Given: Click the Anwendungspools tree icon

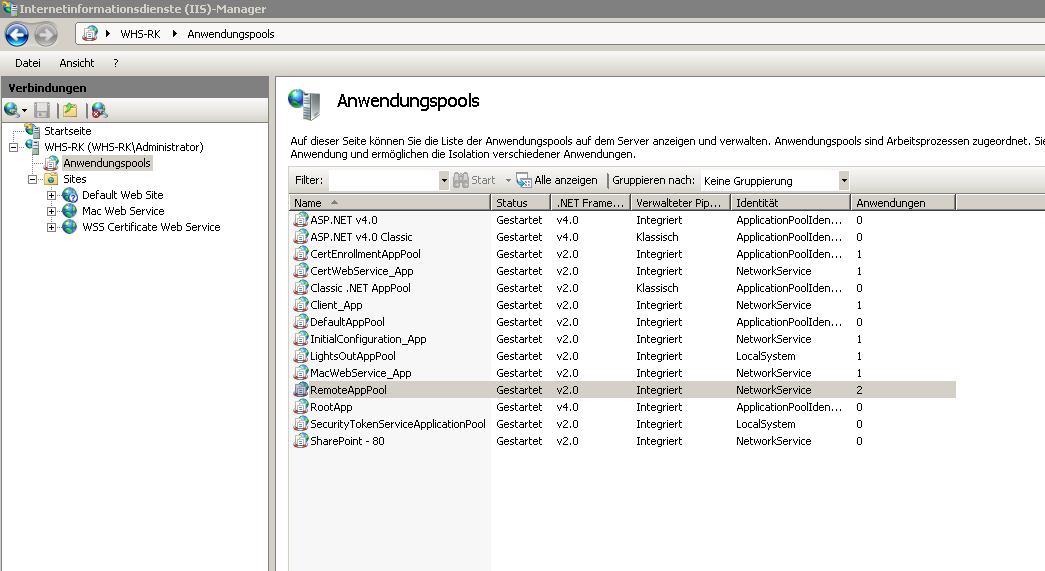Looking at the screenshot, I should pos(51,163).
